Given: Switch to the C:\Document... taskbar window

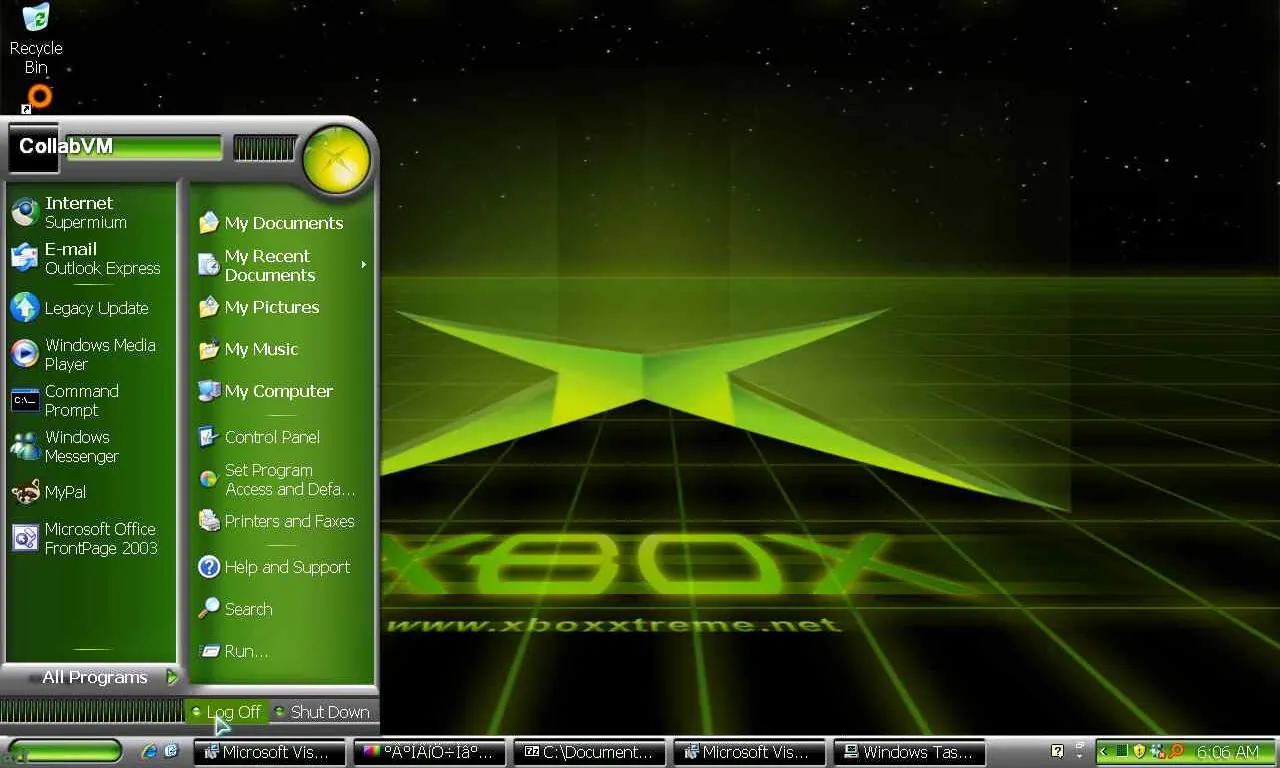Looking at the screenshot, I should (x=590, y=752).
